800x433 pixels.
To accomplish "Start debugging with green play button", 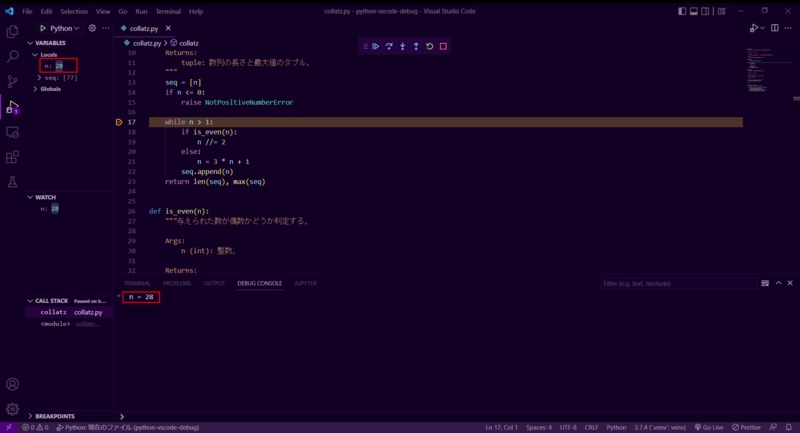I will coord(43,29).
